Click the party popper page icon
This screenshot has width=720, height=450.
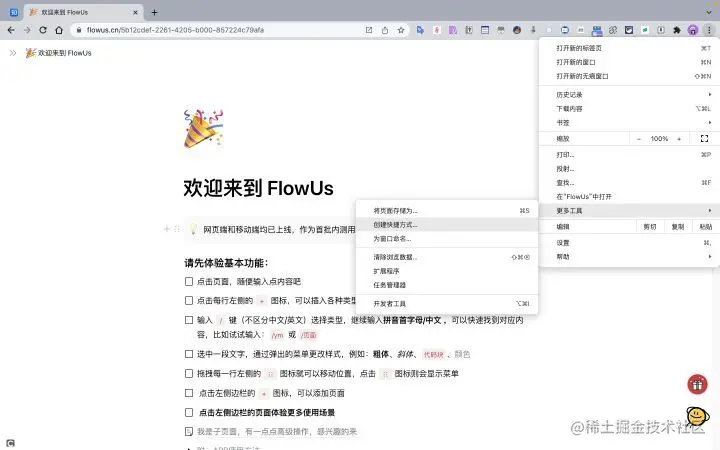click(x=203, y=129)
